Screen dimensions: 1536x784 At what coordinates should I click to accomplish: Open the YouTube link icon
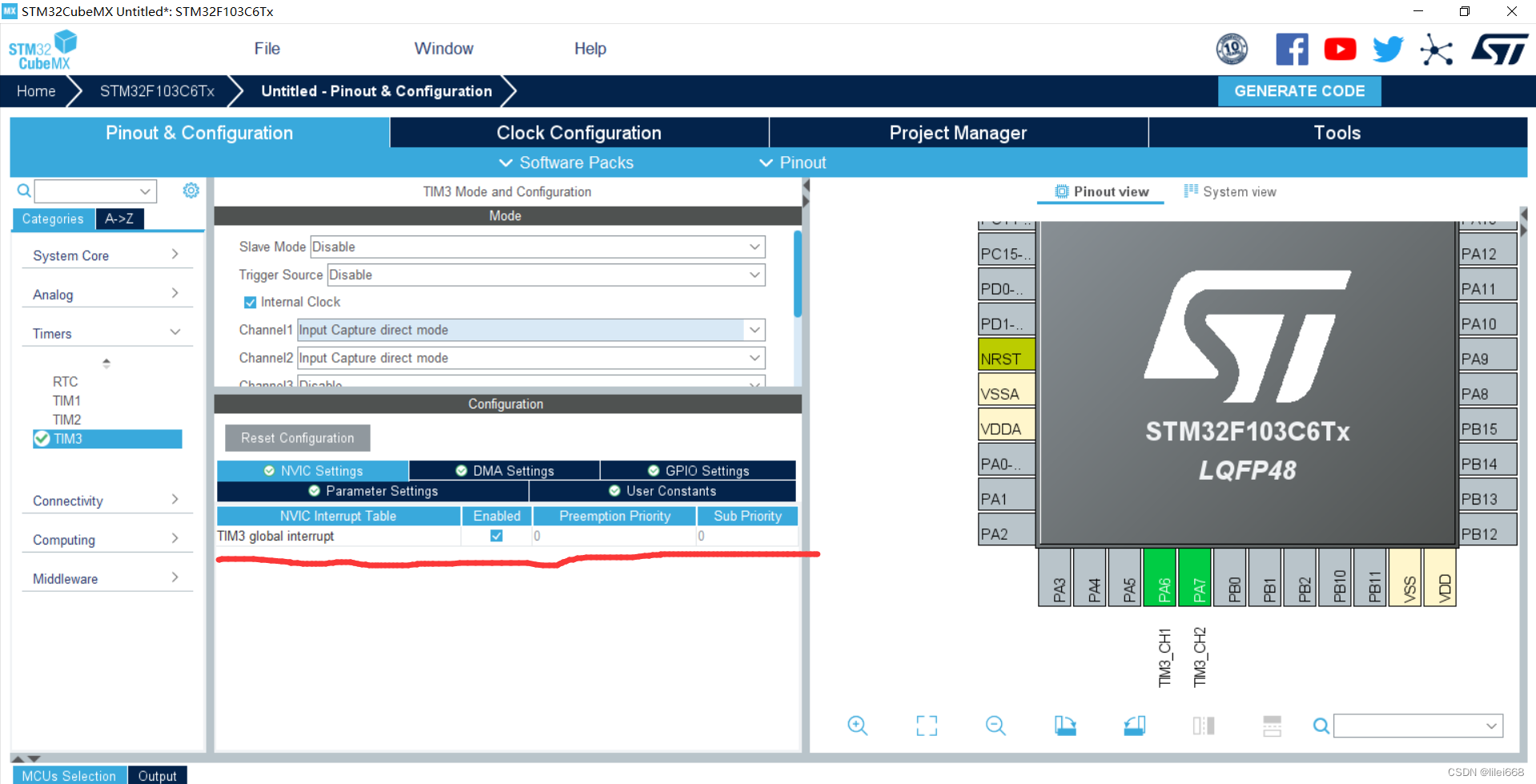[x=1340, y=50]
